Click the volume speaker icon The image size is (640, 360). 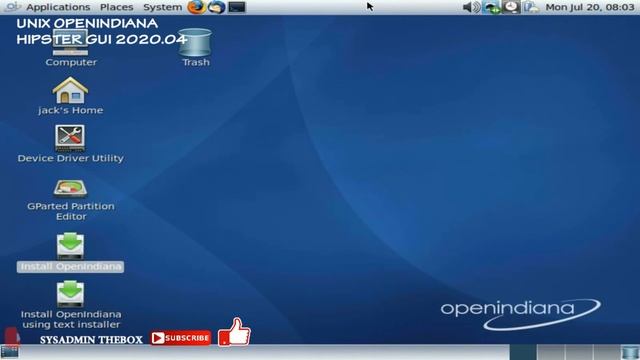[471, 7]
